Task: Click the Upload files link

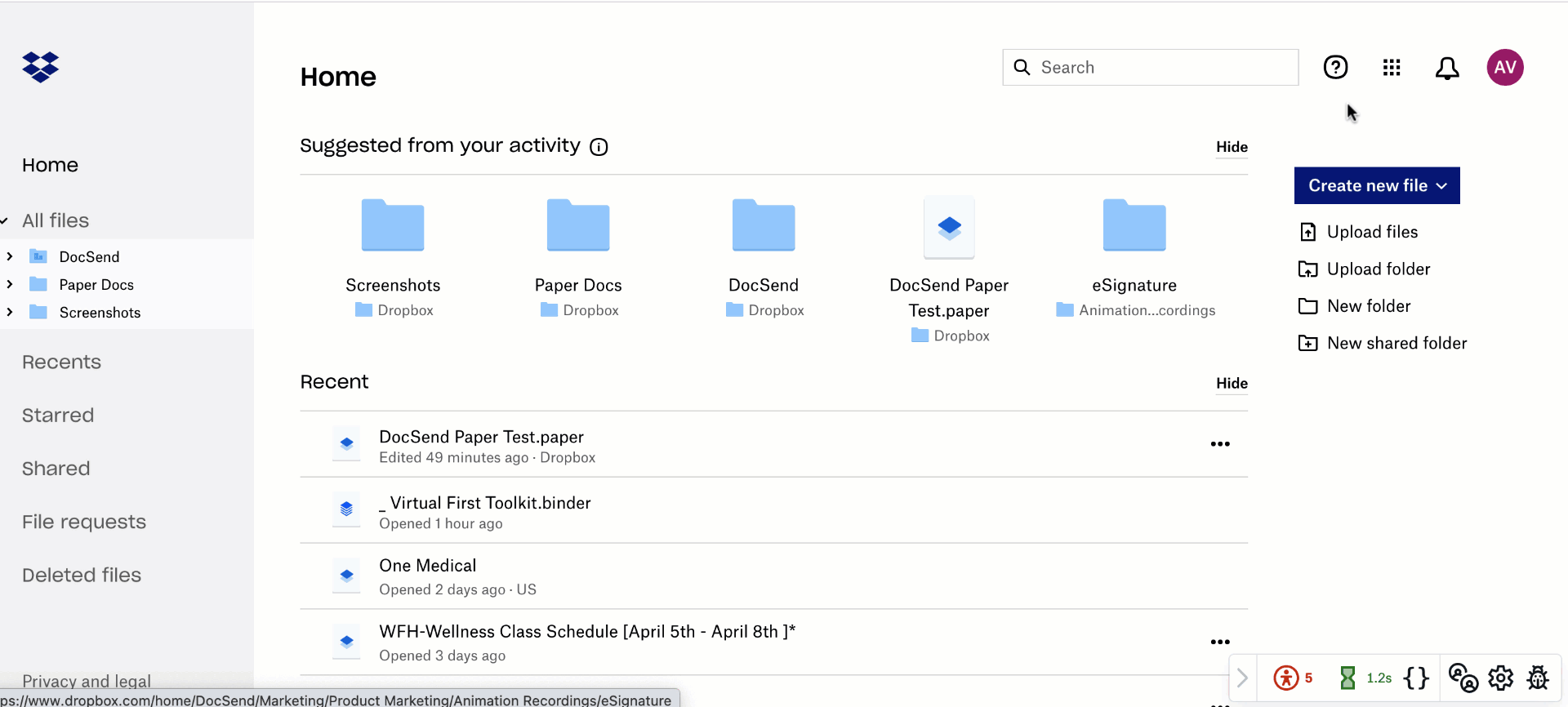Action: click(x=1372, y=232)
